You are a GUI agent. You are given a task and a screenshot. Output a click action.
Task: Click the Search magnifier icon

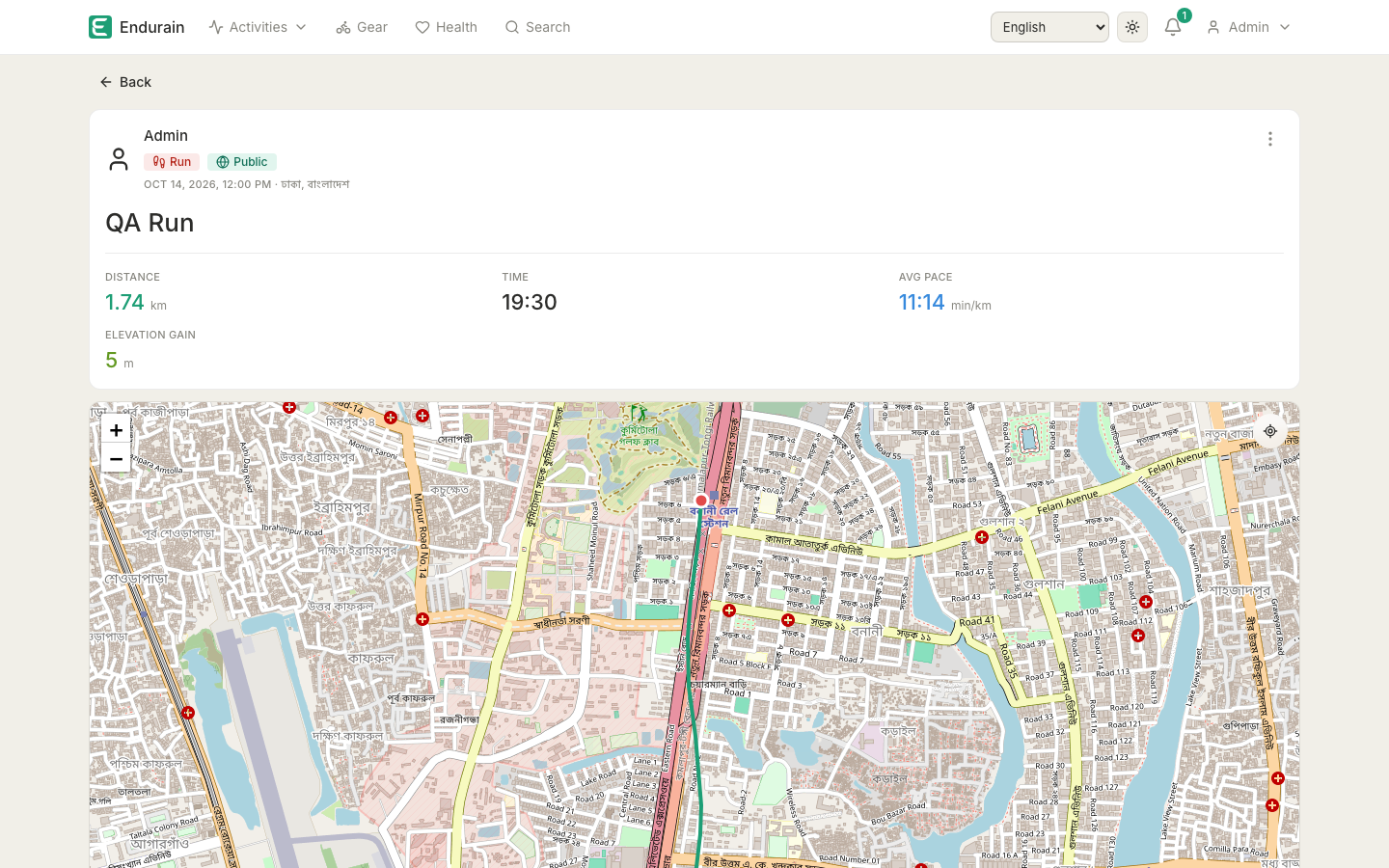[x=512, y=27]
